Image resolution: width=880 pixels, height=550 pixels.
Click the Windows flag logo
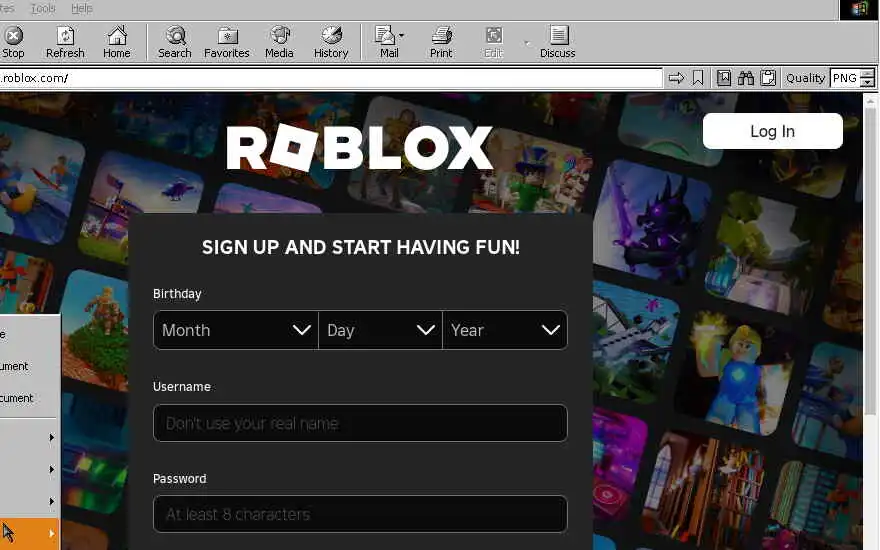click(859, 10)
